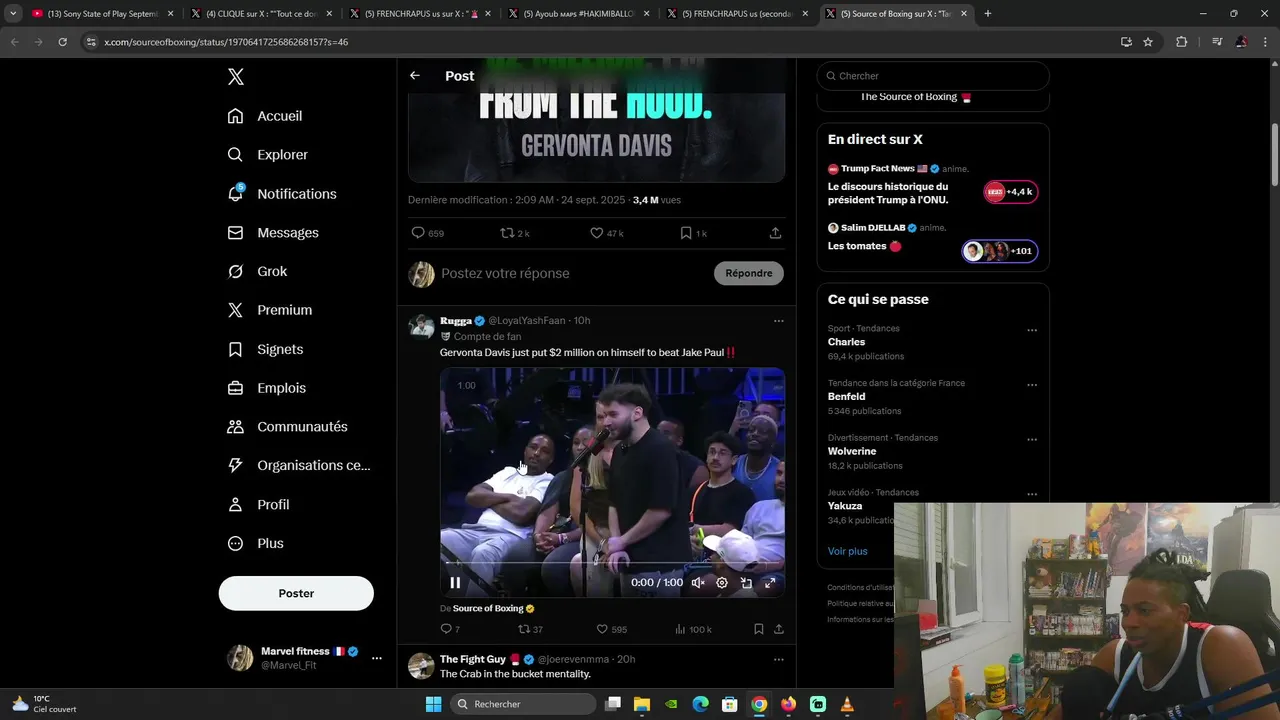Click the video progress bar
1280x720 pixels.
pos(612,563)
